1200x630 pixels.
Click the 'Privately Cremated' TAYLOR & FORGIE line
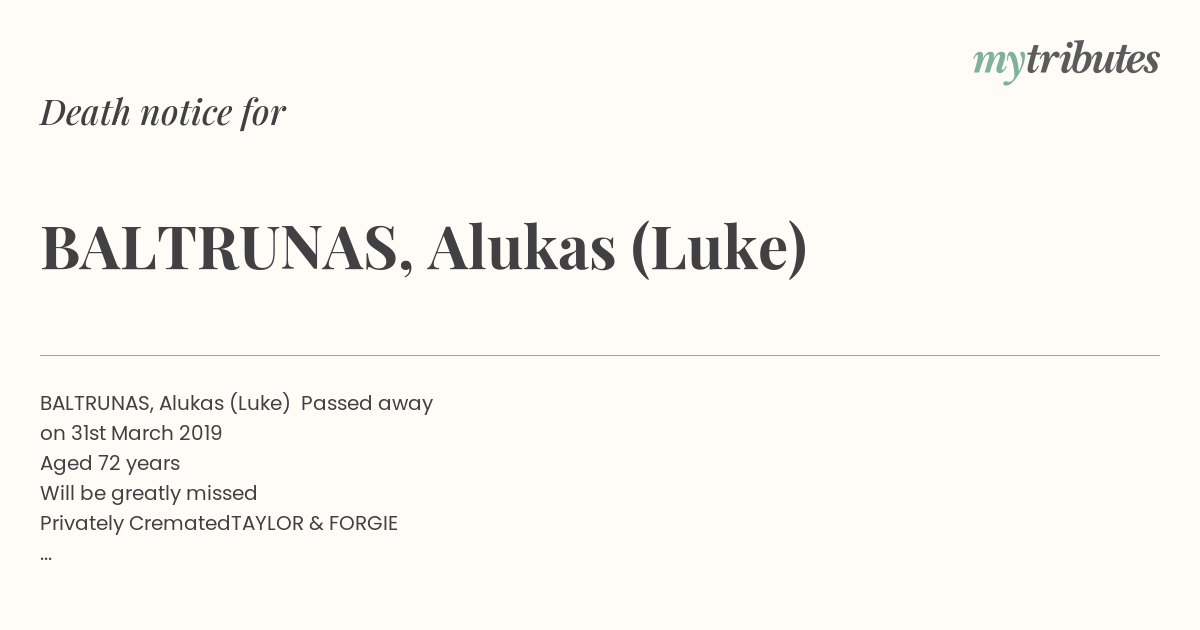click(x=219, y=524)
